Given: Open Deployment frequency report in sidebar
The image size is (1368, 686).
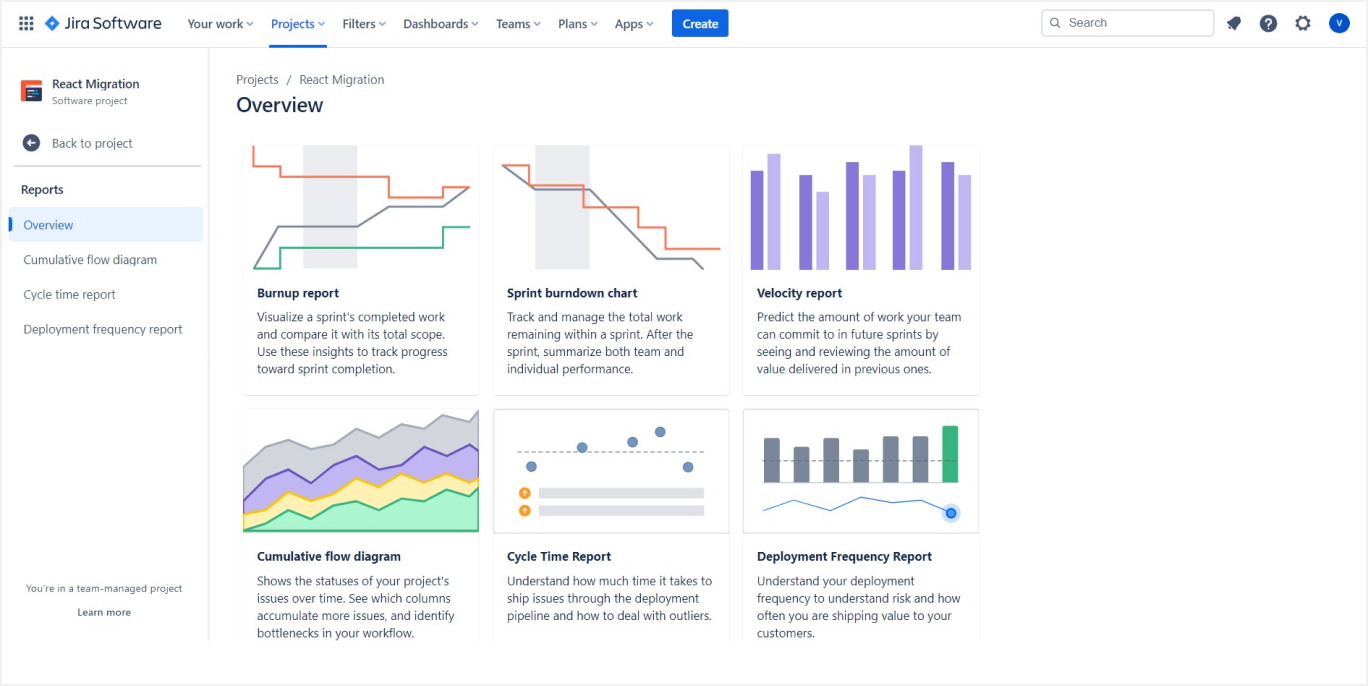Looking at the screenshot, I should point(103,330).
